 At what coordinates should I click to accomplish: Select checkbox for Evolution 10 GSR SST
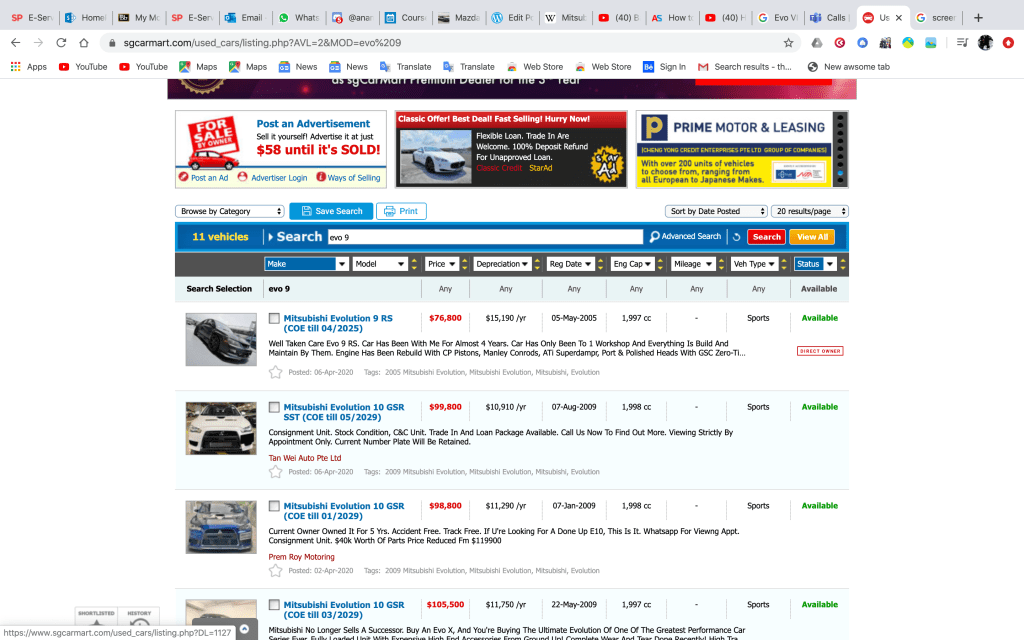tap(275, 408)
